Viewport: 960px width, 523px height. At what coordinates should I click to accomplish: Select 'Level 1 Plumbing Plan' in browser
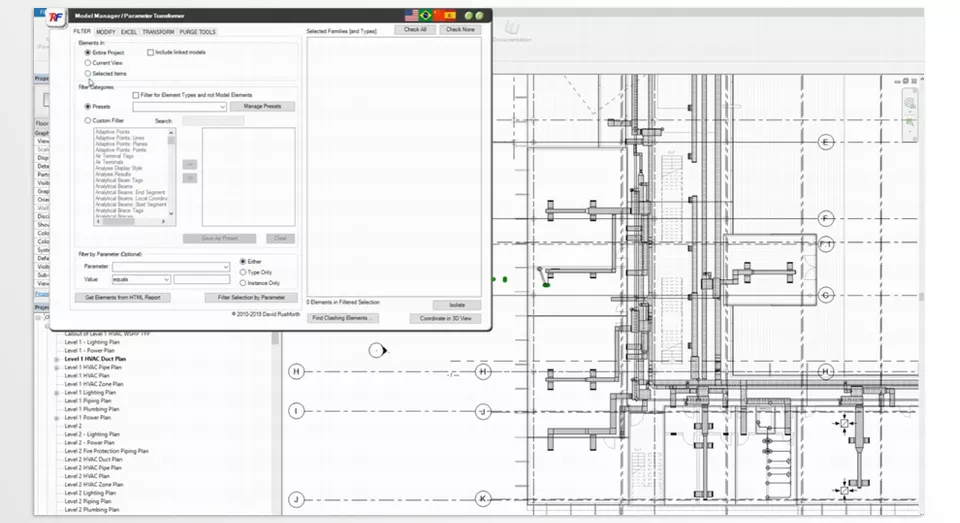(x=92, y=410)
